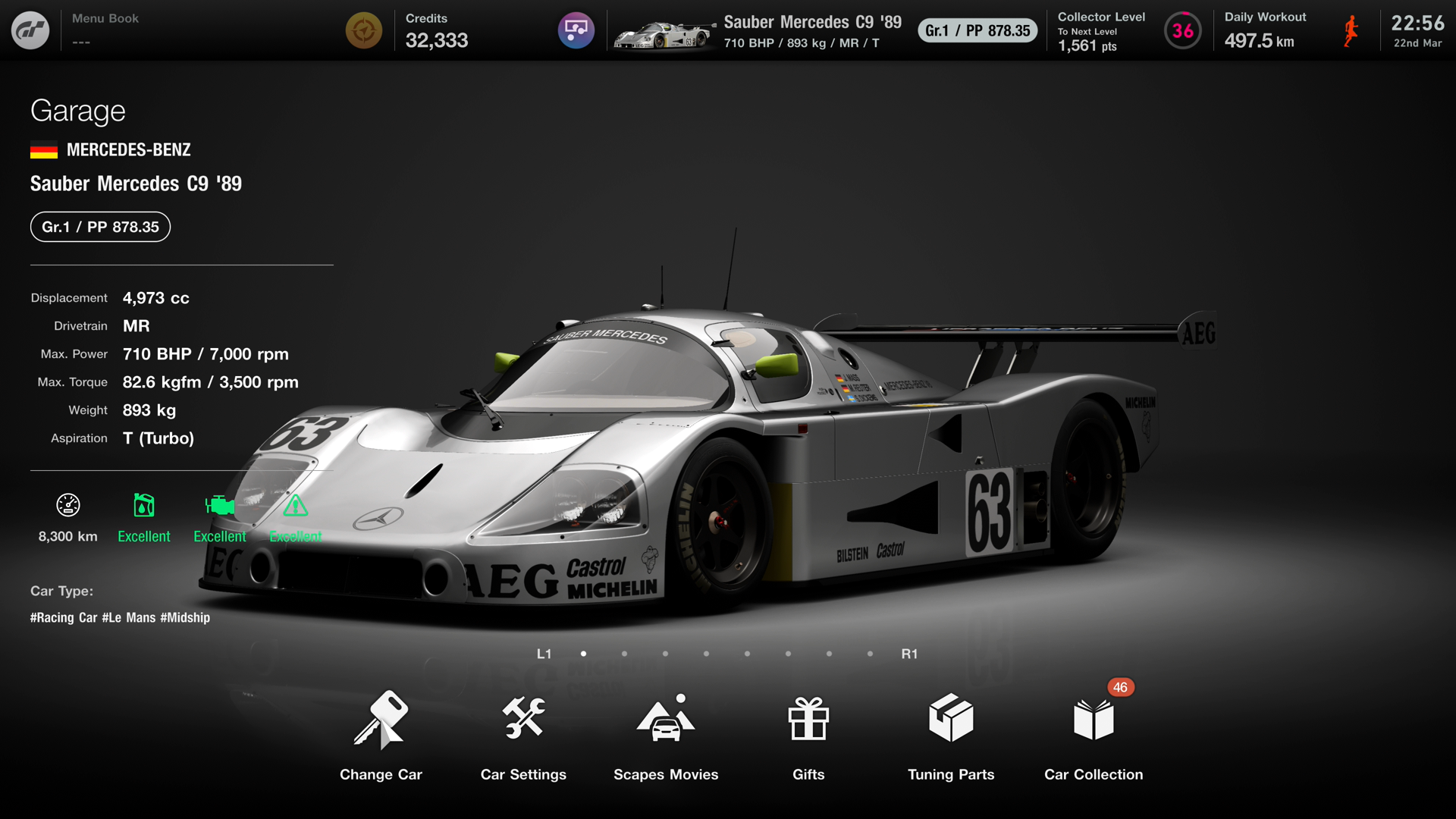
Task: Click the Change Car key icon
Action: tap(381, 720)
